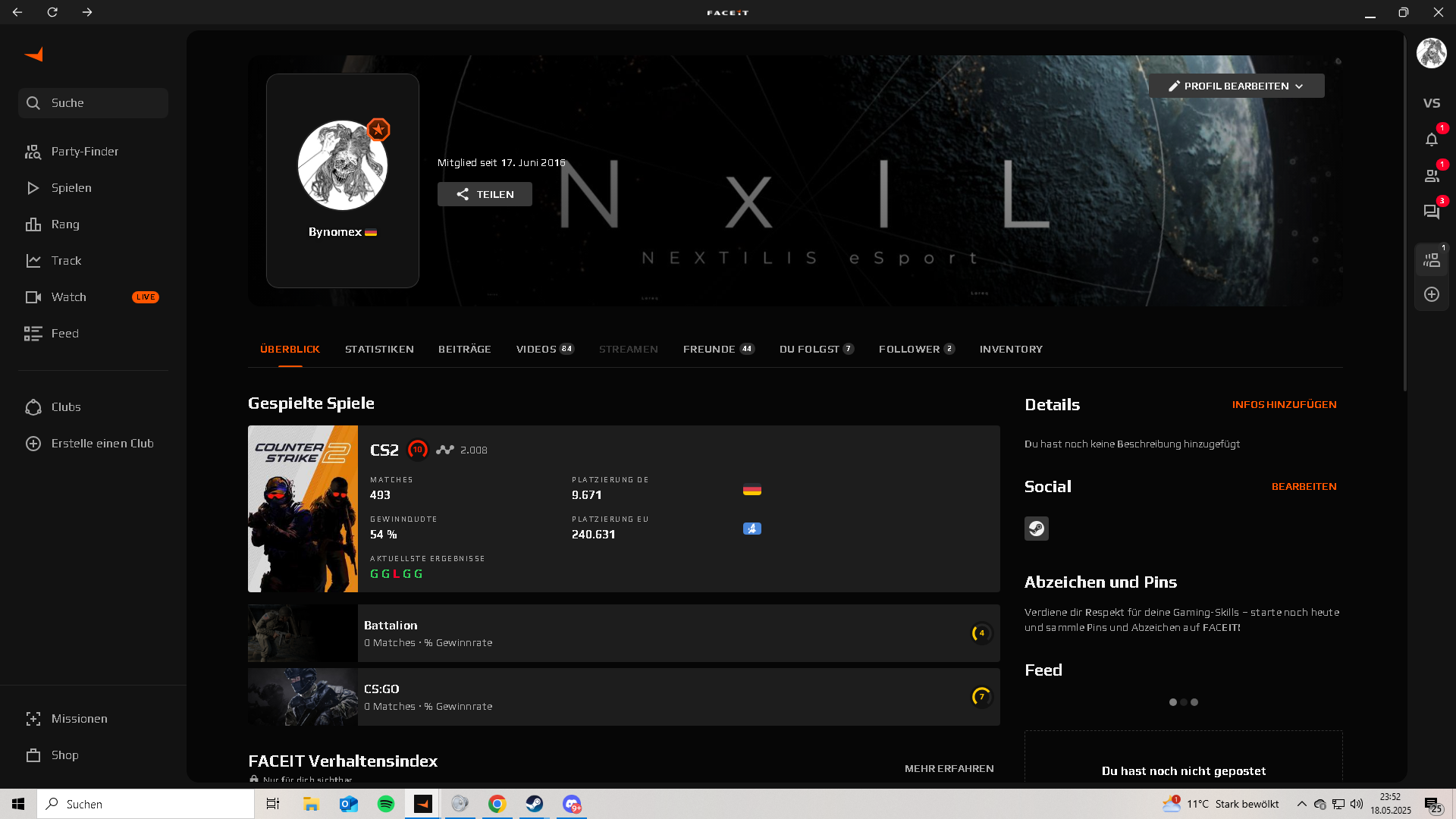
Task: Open friend requests icon in right sidebar
Action: pyautogui.click(x=1431, y=176)
